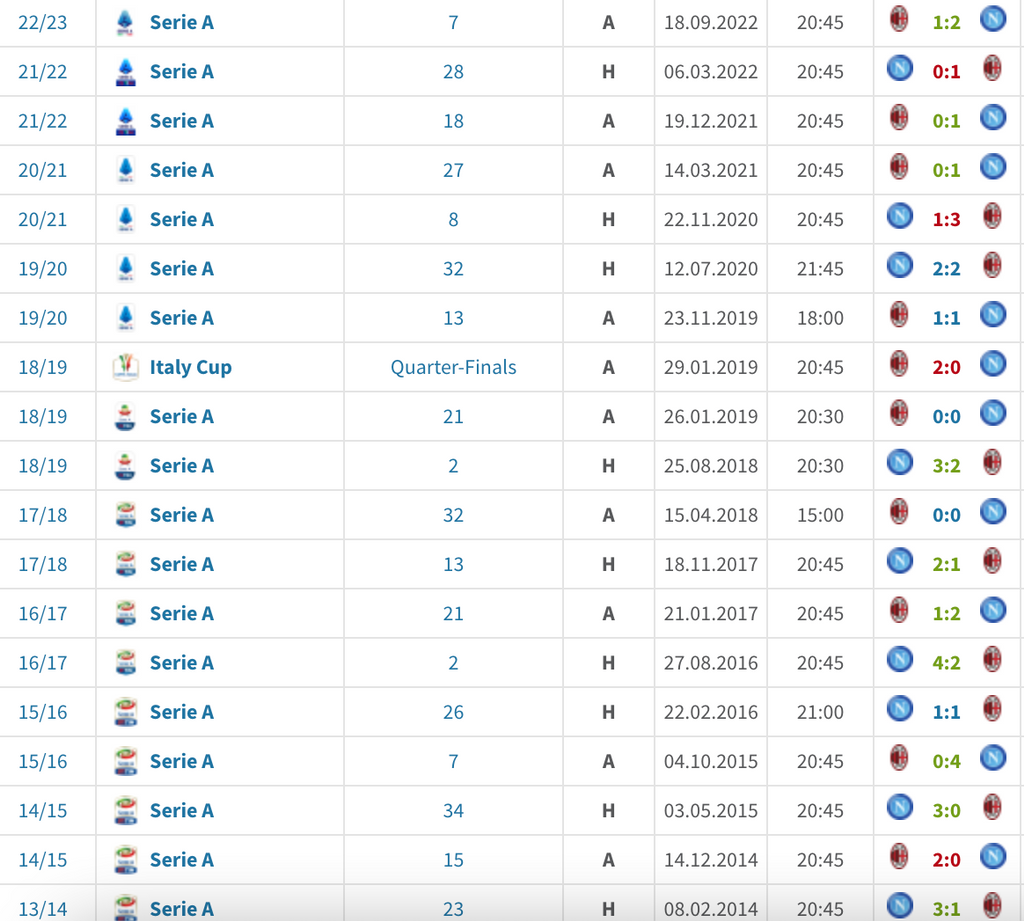Viewport: 1024px width, 921px height.
Task: Open the 2:0 result from 14.12.2014
Action: pyautogui.click(x=946, y=860)
